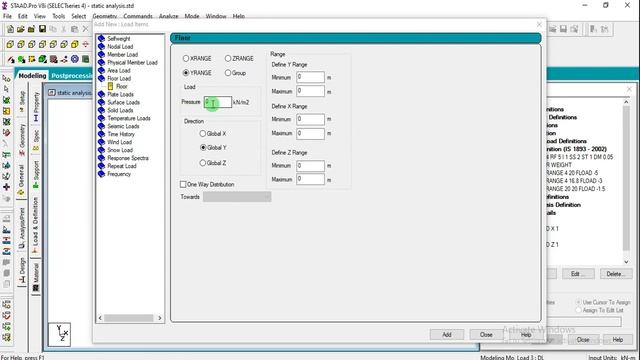
Task: Click the View From +Z cube icon
Action: (10, 44)
